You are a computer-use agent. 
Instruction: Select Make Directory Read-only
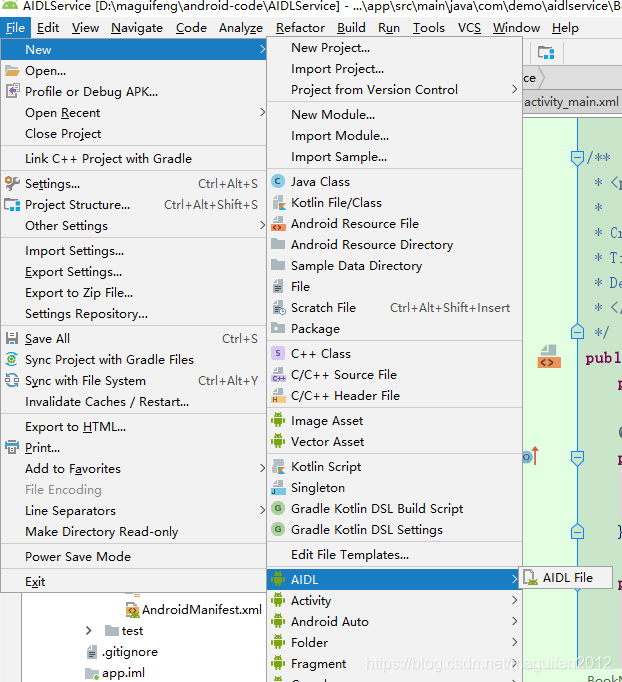[x=134, y=532]
